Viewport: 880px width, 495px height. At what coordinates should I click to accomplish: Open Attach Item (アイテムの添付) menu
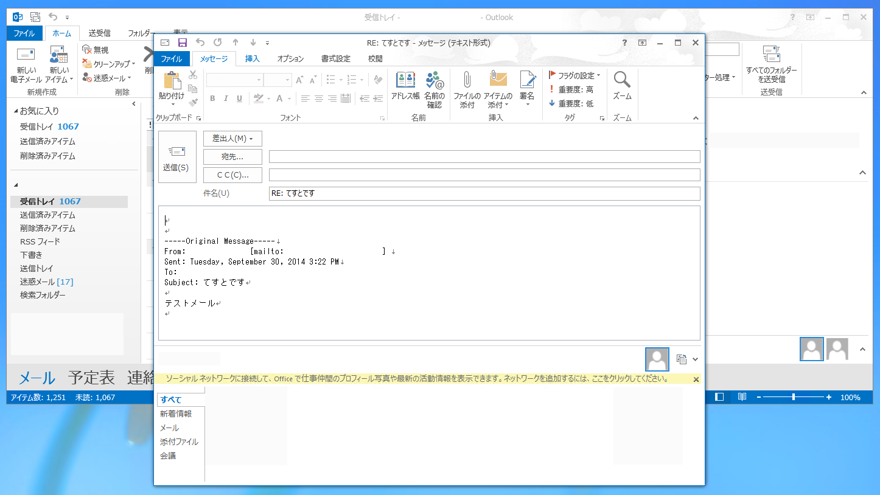498,89
